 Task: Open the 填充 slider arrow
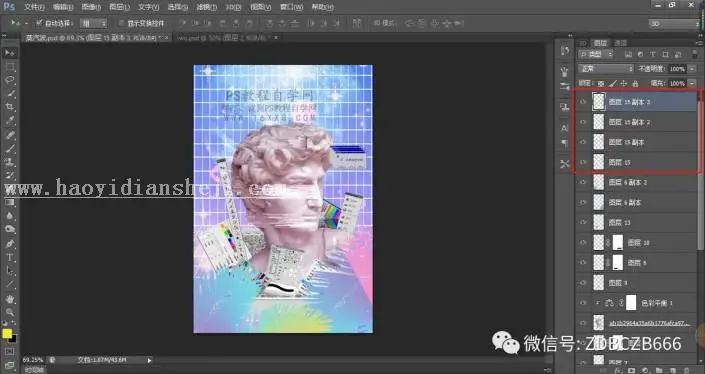point(692,83)
